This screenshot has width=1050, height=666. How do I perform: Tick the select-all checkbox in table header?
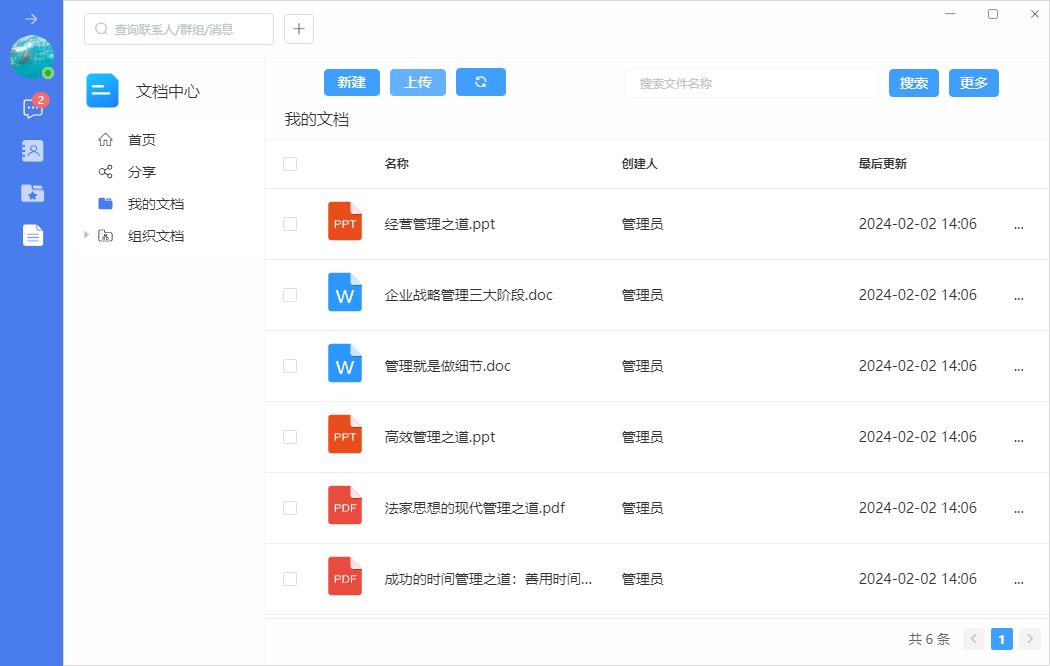point(290,164)
